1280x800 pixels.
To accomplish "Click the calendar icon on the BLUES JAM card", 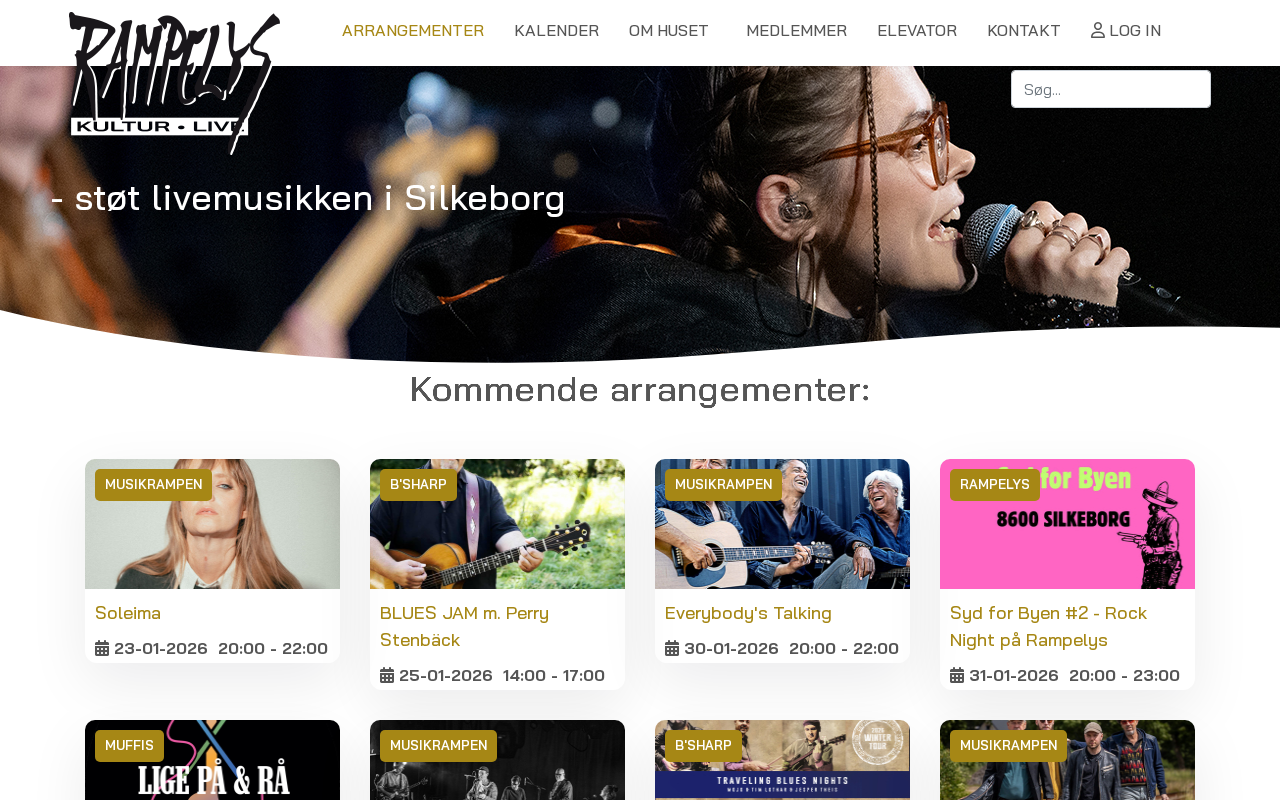I will click(387, 675).
